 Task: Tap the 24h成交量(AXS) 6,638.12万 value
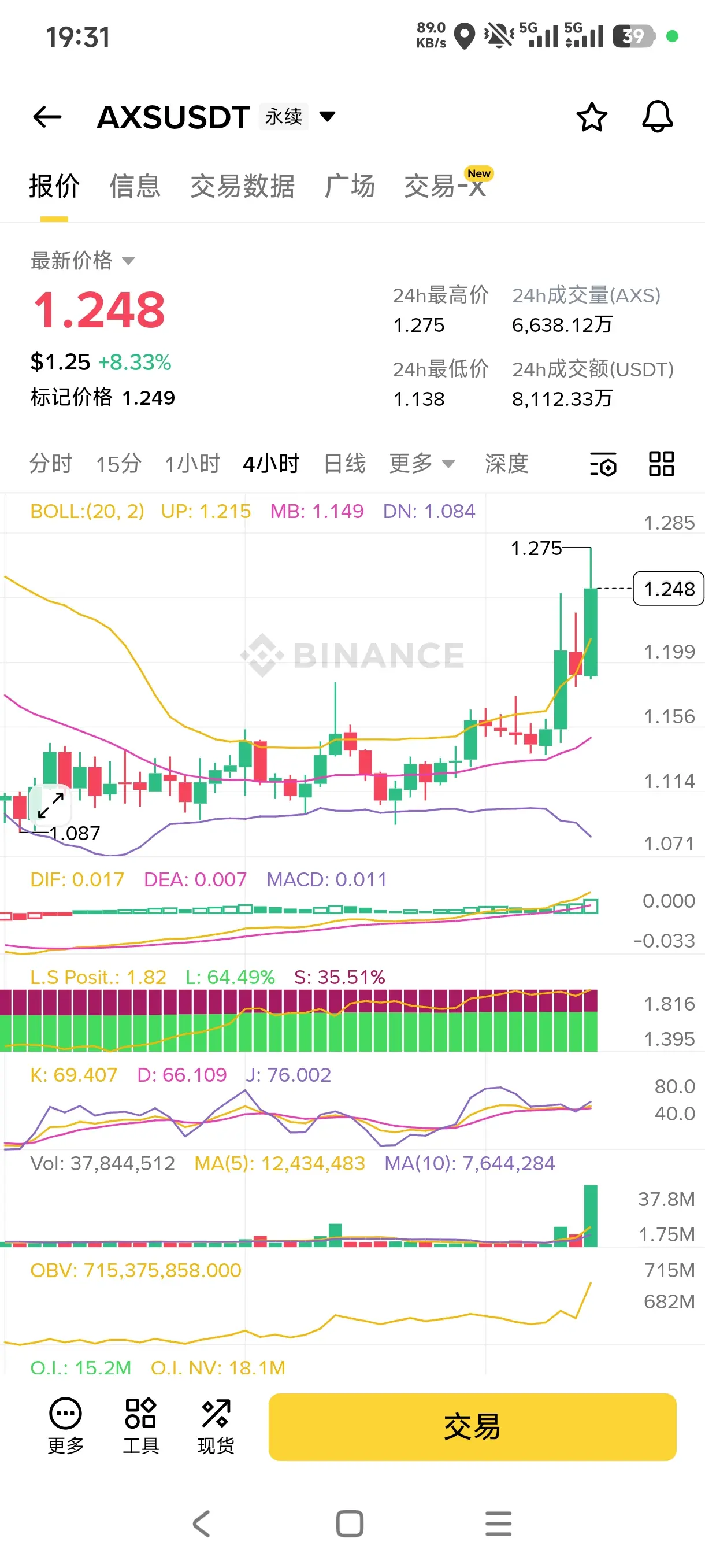(562, 325)
